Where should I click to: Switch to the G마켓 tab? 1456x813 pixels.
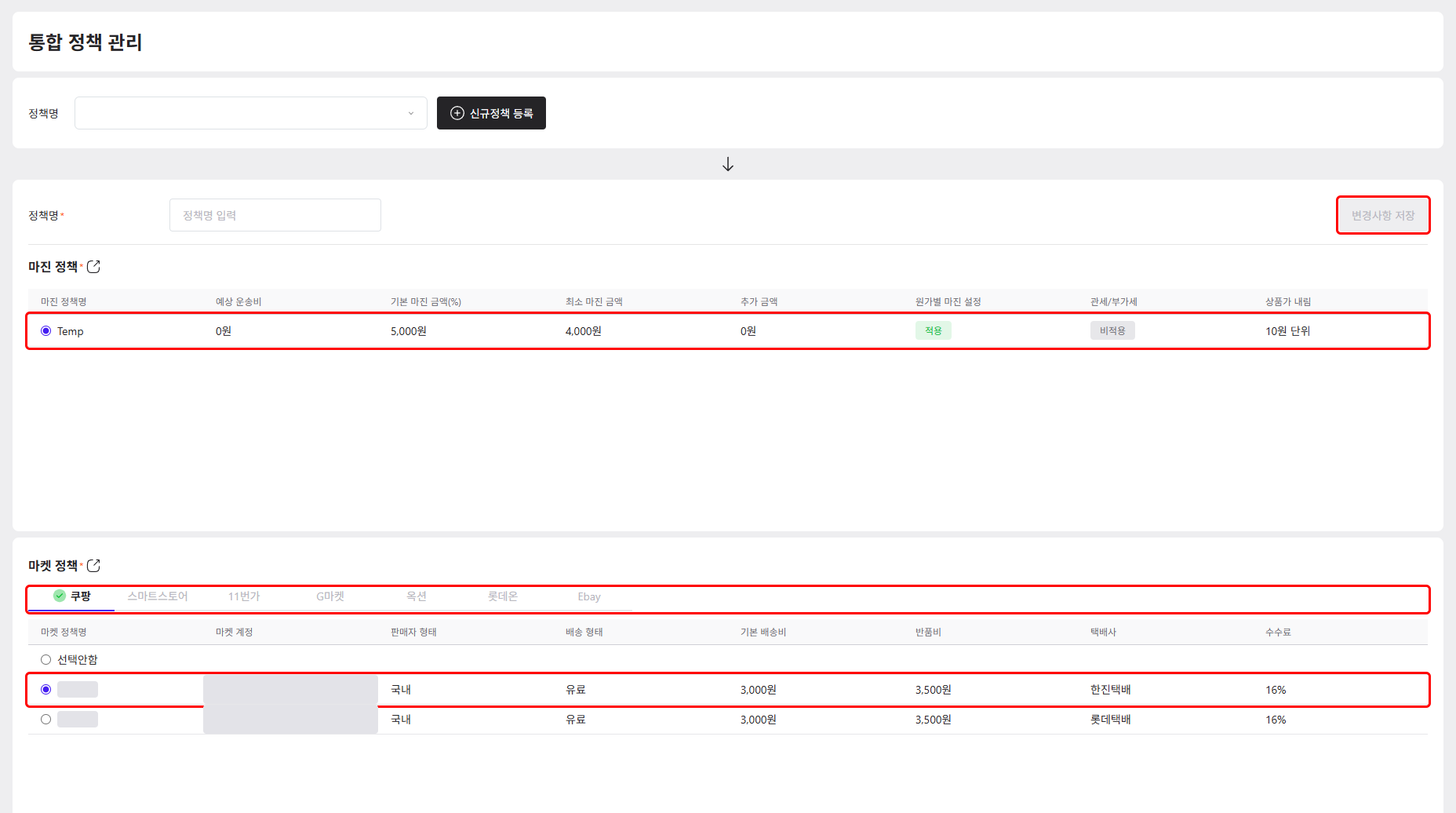330,596
